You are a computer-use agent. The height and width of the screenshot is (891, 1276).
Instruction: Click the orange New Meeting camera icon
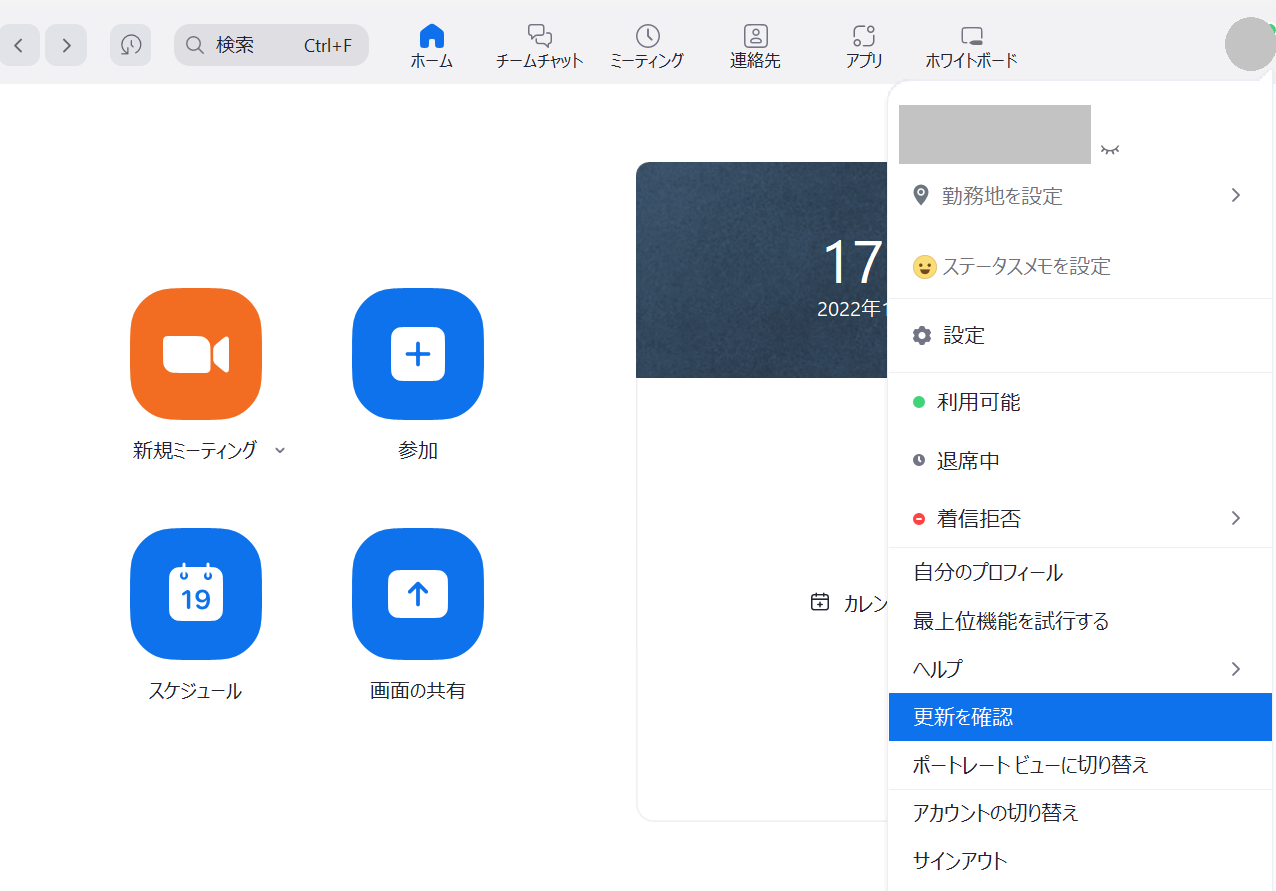pyautogui.click(x=196, y=354)
